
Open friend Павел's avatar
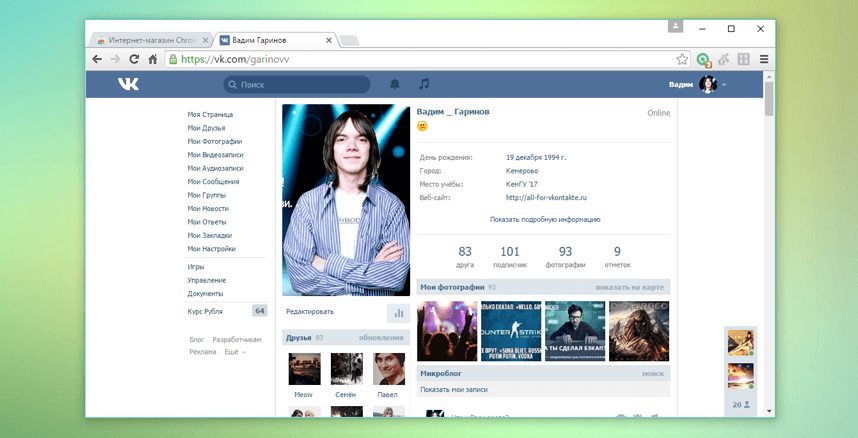point(389,369)
